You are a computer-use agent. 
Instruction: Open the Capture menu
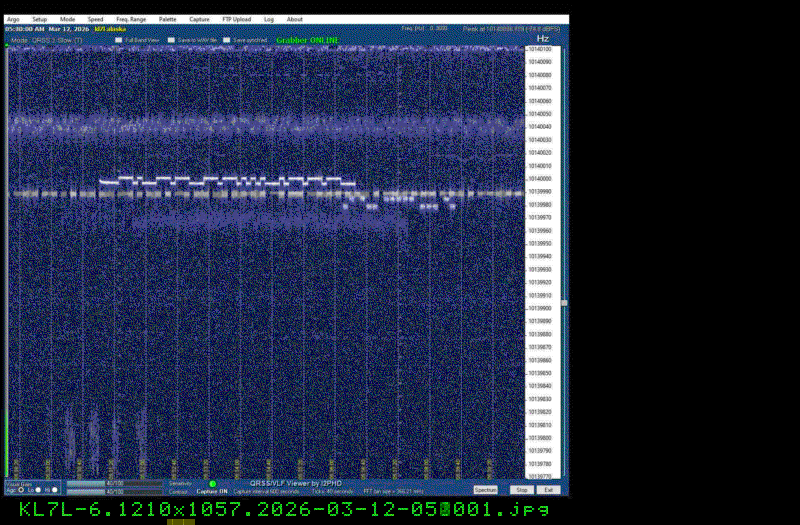coord(200,19)
